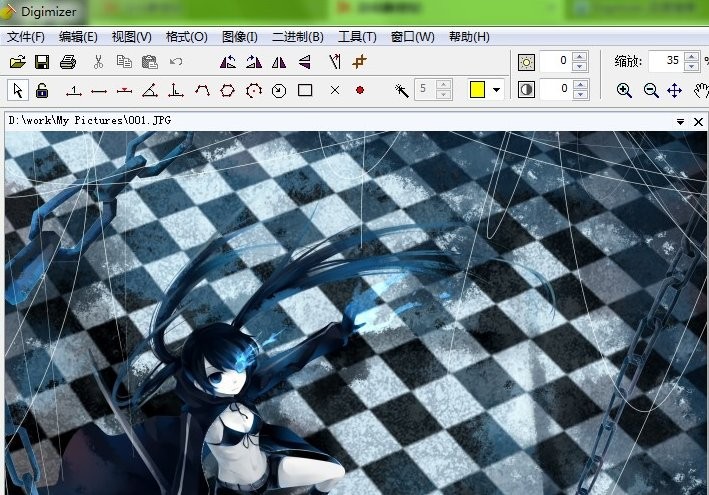Select the unit/scale calibration tool

point(74,91)
